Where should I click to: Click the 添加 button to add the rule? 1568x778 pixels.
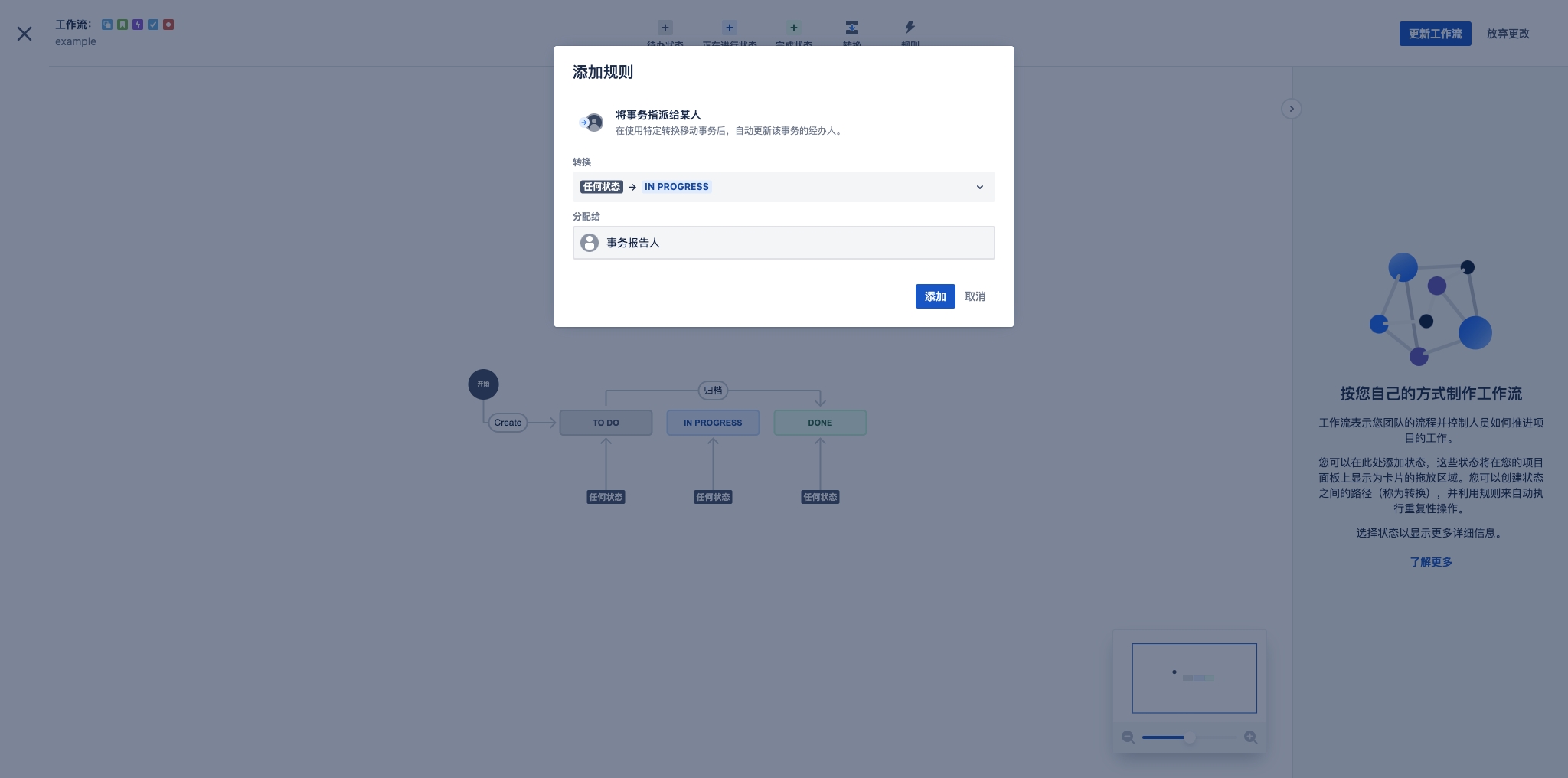pos(936,296)
